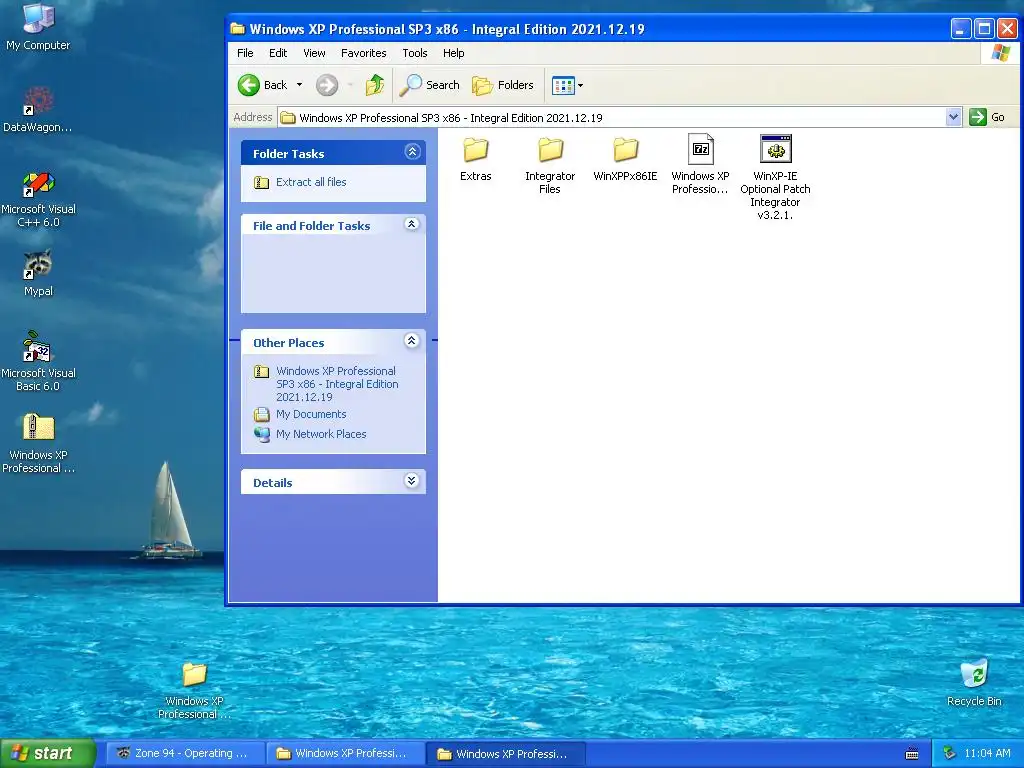Screen dimensions: 1024x768
Task: Open the Help menu
Action: 453,53
